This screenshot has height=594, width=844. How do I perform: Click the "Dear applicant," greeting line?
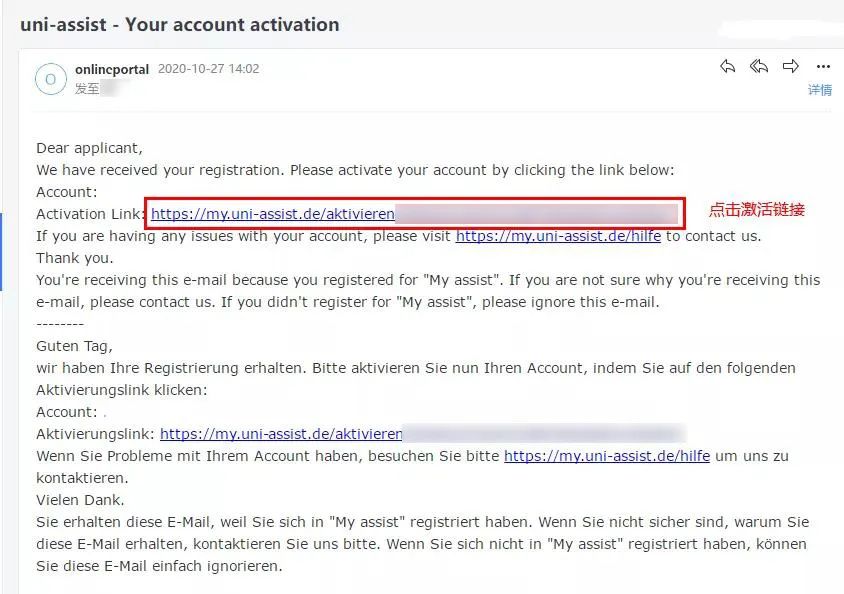pyautogui.click(x=90, y=148)
